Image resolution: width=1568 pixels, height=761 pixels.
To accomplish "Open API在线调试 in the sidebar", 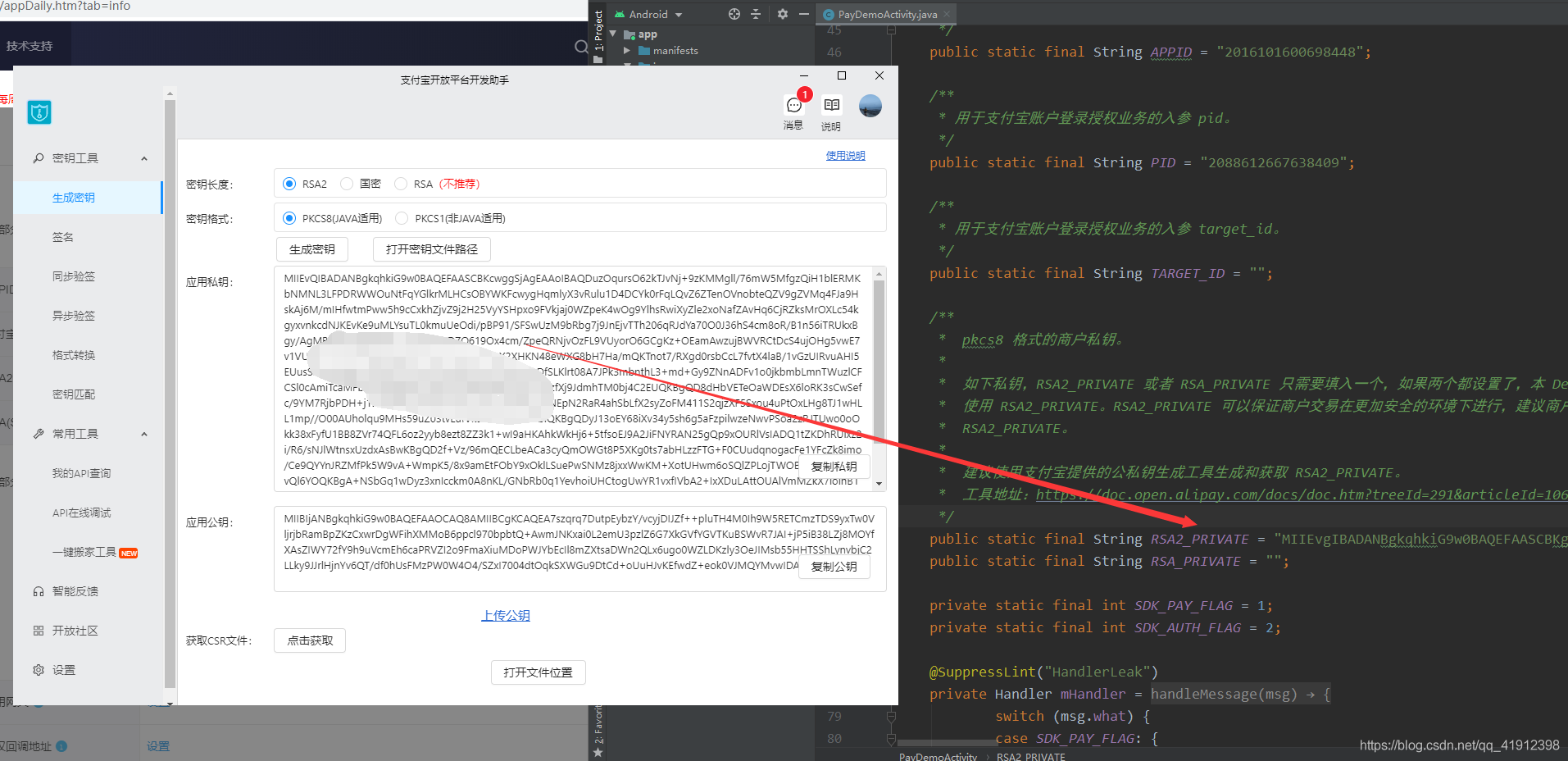I will coord(81,513).
